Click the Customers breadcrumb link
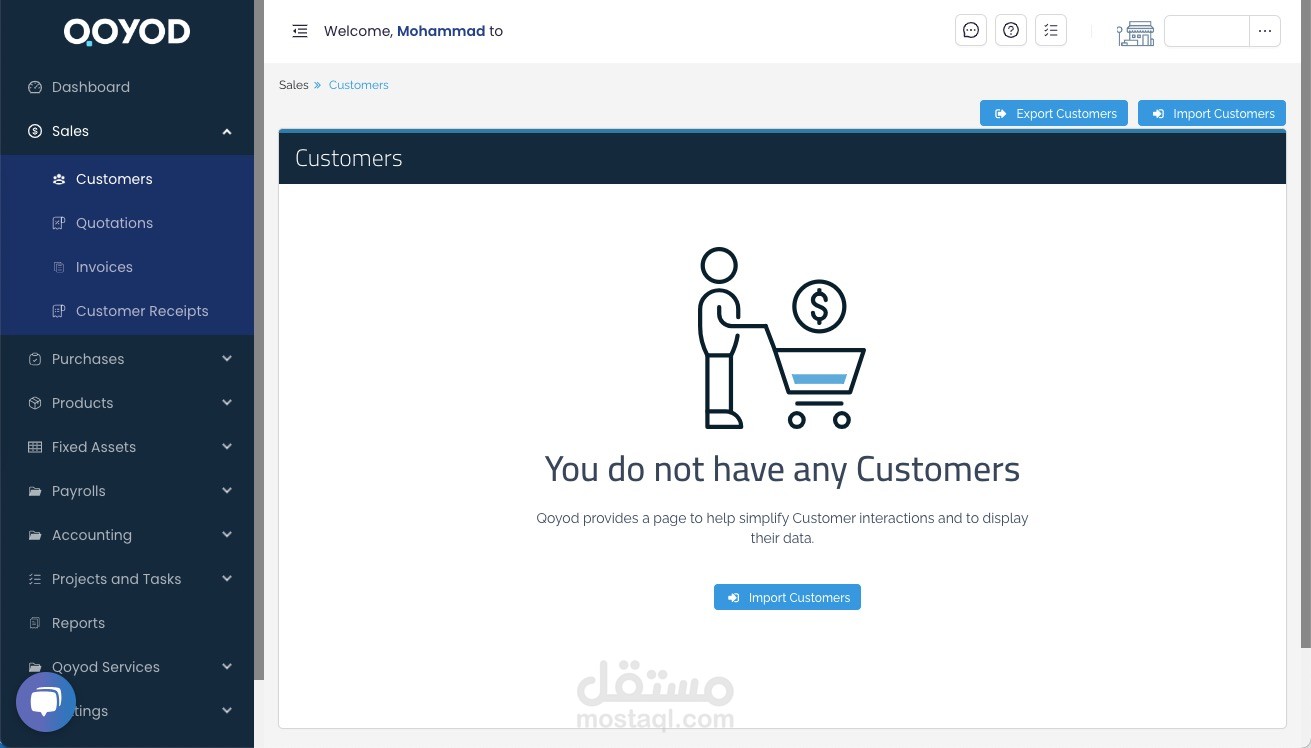 [x=358, y=85]
